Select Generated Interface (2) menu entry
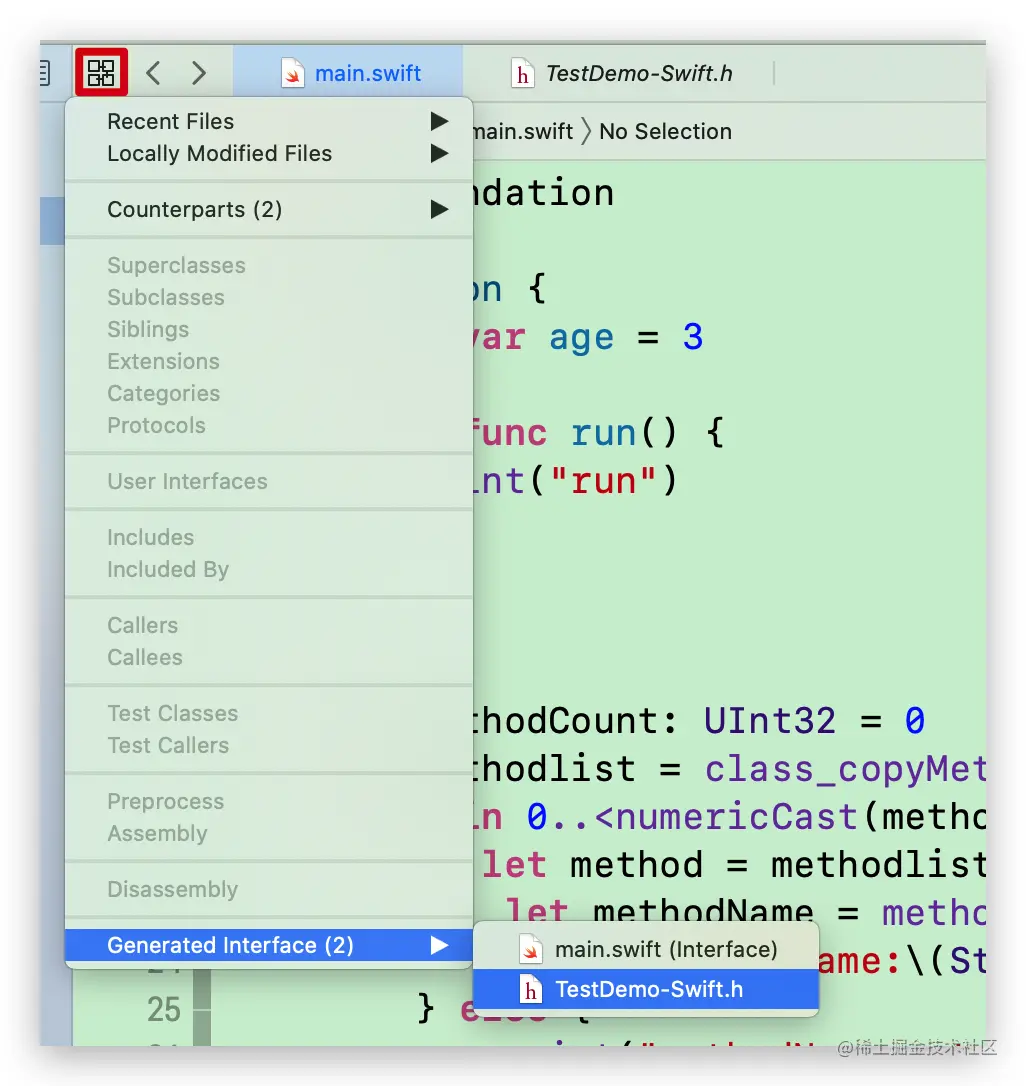Image resolution: width=1026 pixels, height=1086 pixels. tap(269, 945)
